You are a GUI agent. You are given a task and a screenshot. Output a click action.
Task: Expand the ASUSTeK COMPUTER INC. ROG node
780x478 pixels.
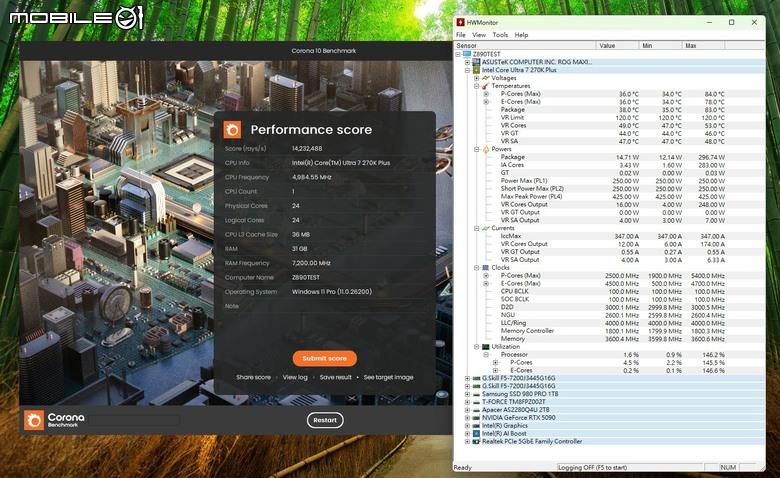(x=467, y=62)
